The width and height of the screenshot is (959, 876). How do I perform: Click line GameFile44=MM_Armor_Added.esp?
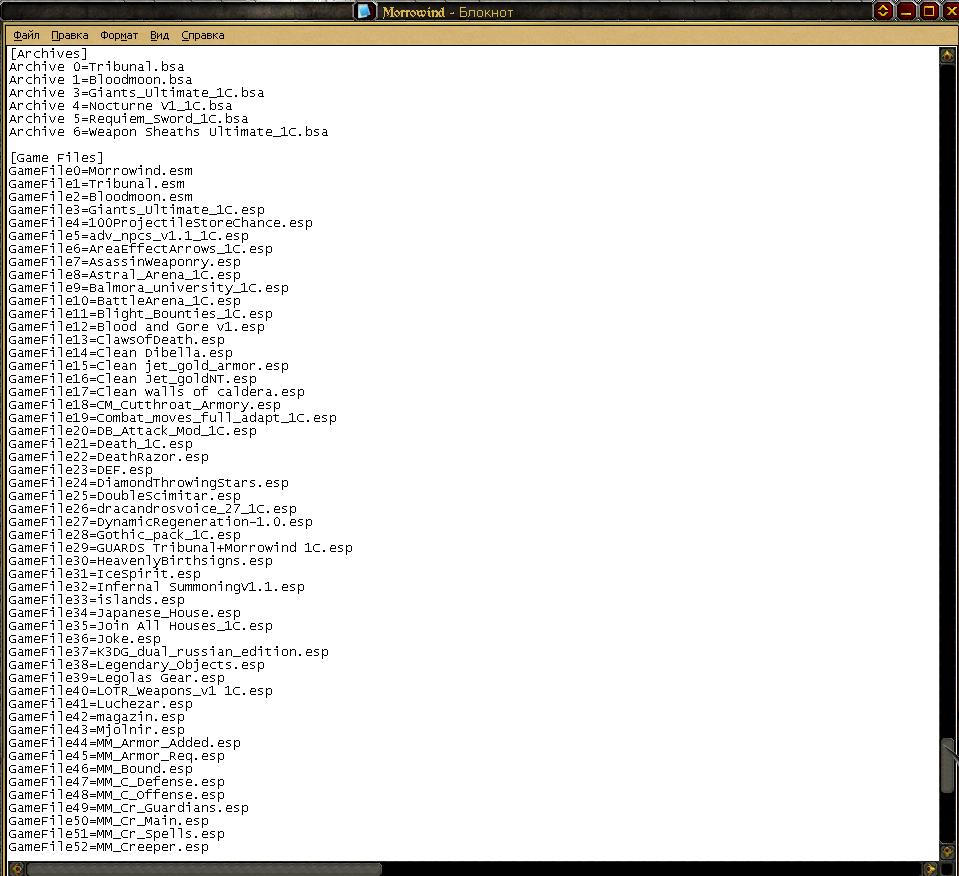coord(125,743)
